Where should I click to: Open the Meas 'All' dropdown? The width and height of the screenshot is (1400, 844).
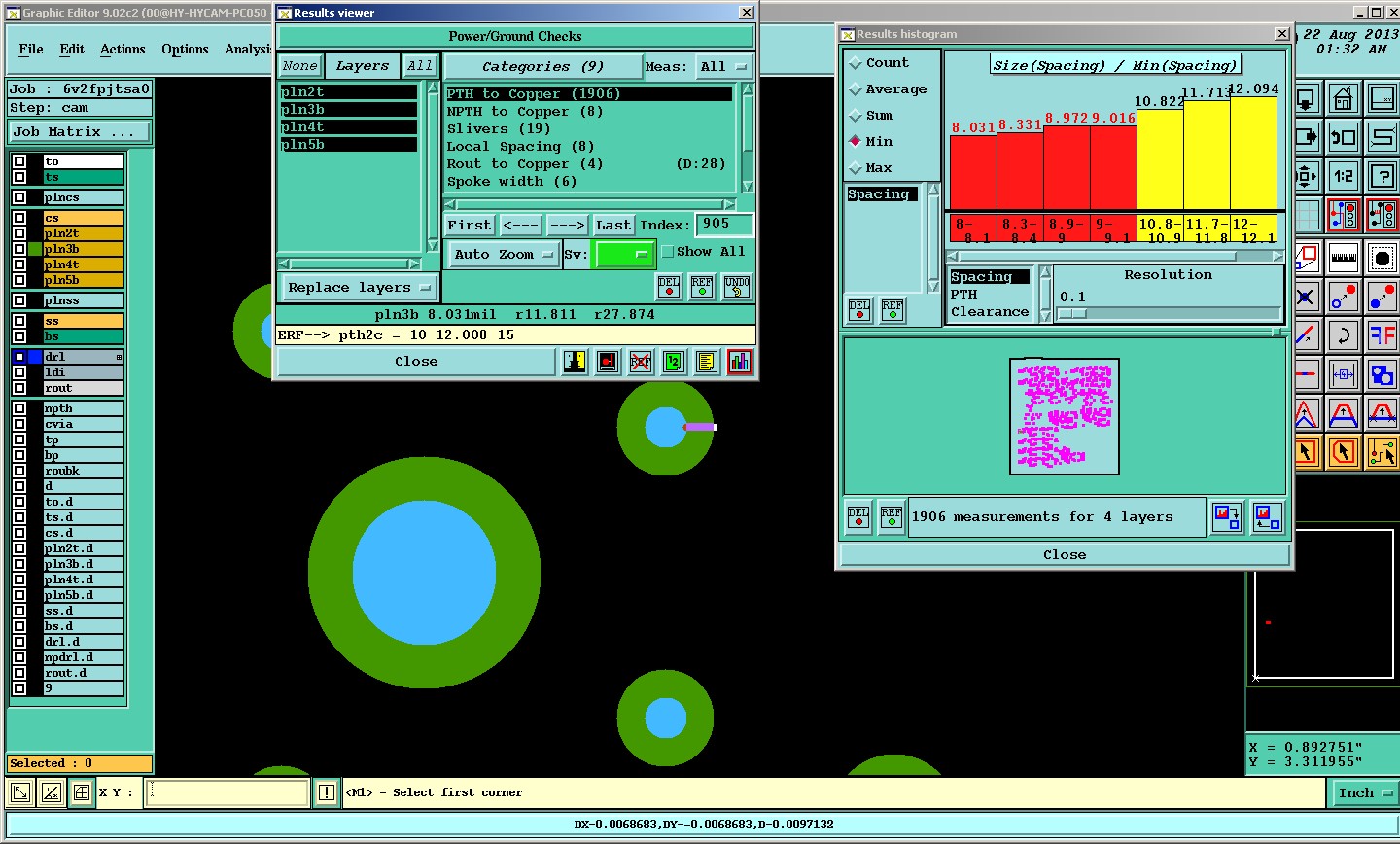[x=724, y=67]
